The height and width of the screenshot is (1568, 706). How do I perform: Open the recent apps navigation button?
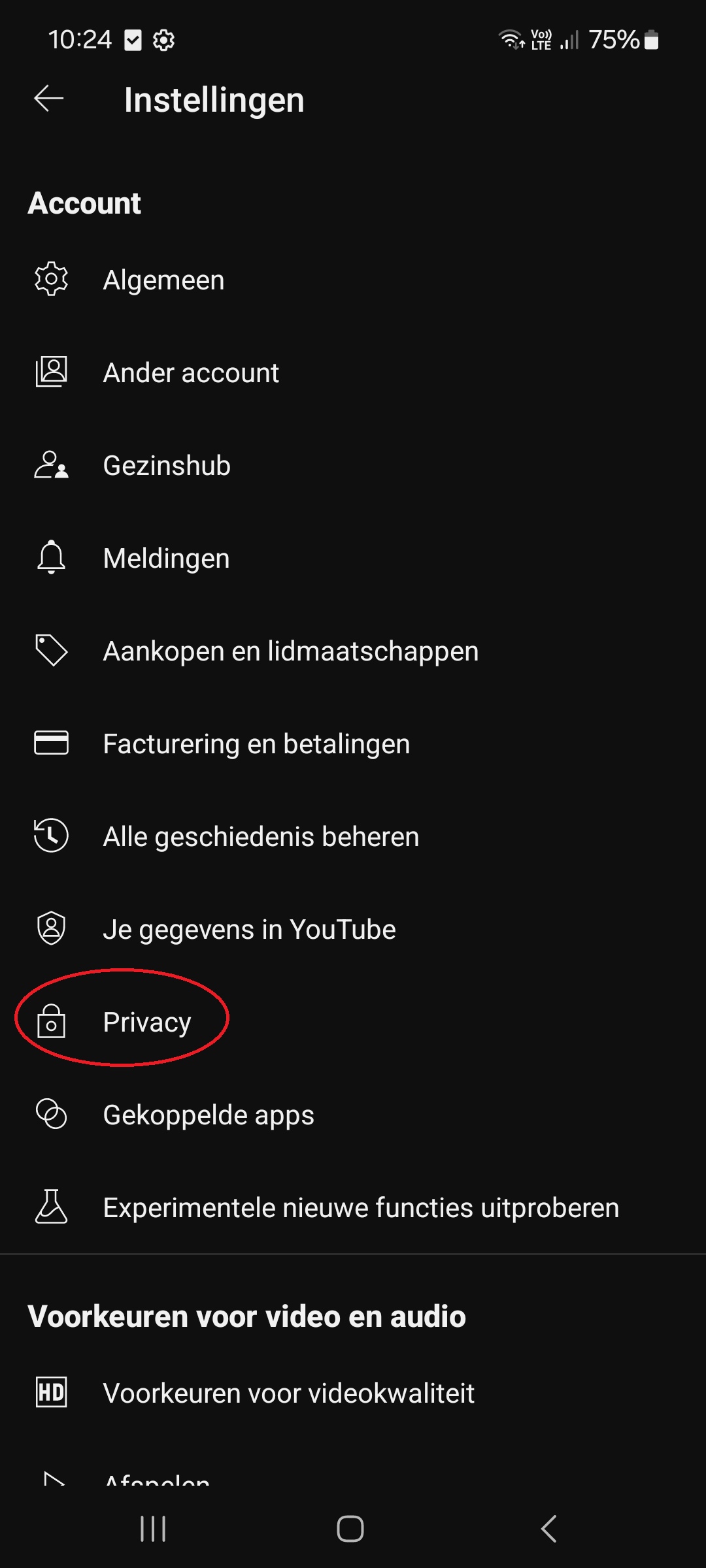[153, 1529]
